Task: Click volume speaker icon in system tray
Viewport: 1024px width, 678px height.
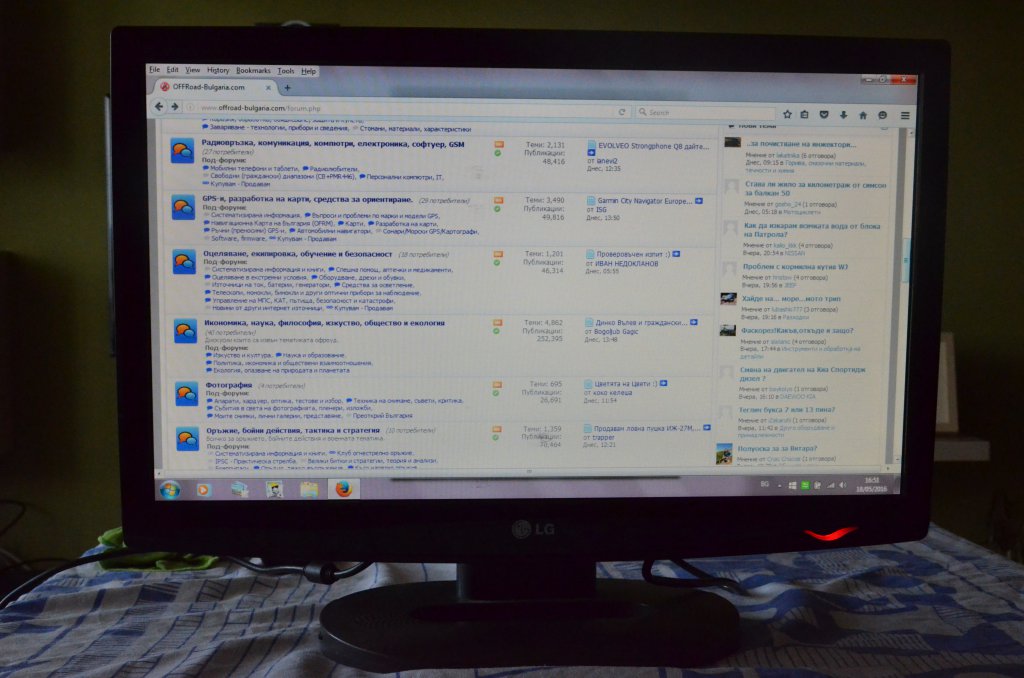Action: [842, 485]
